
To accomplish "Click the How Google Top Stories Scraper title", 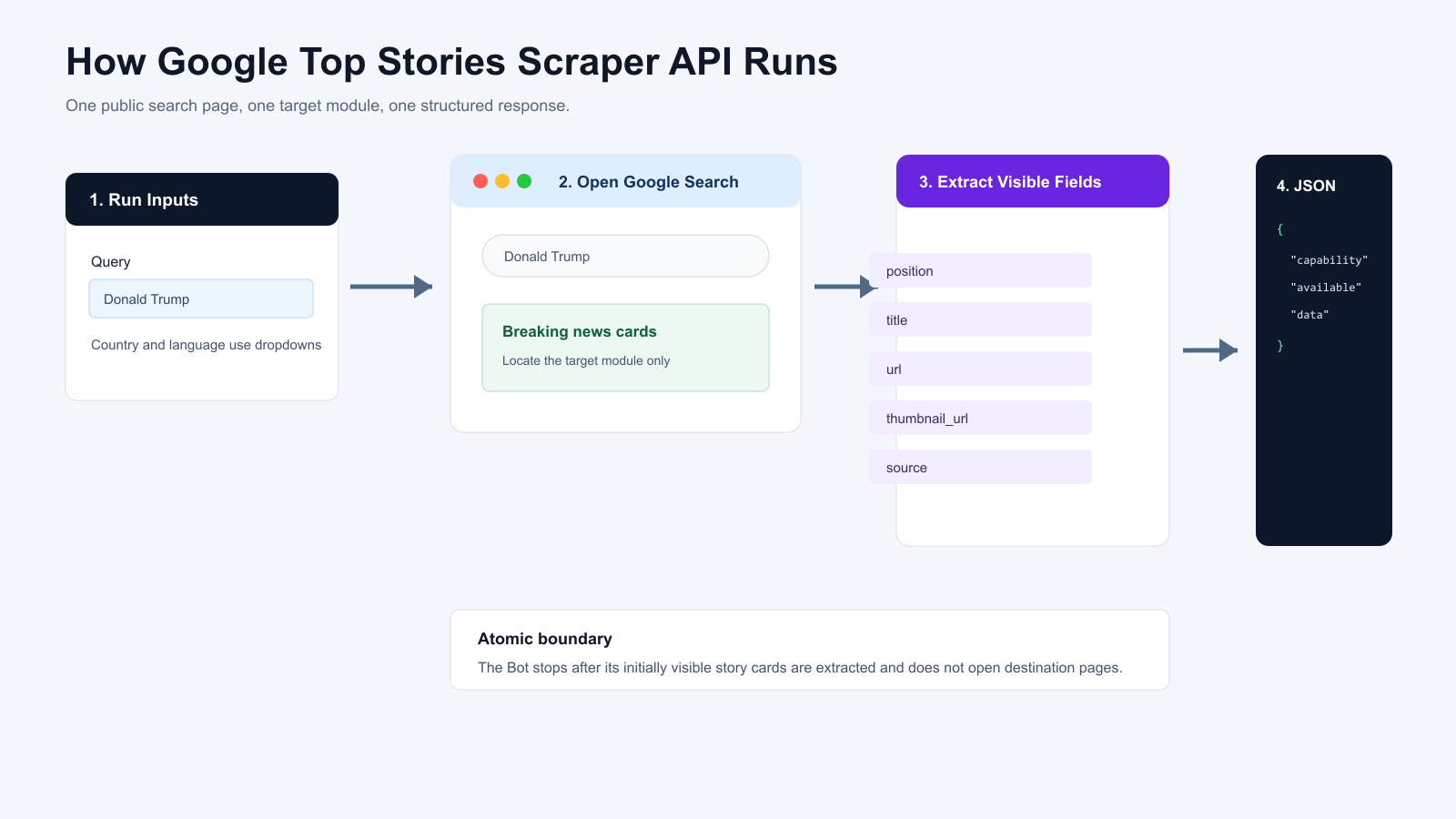I will 451,62.
